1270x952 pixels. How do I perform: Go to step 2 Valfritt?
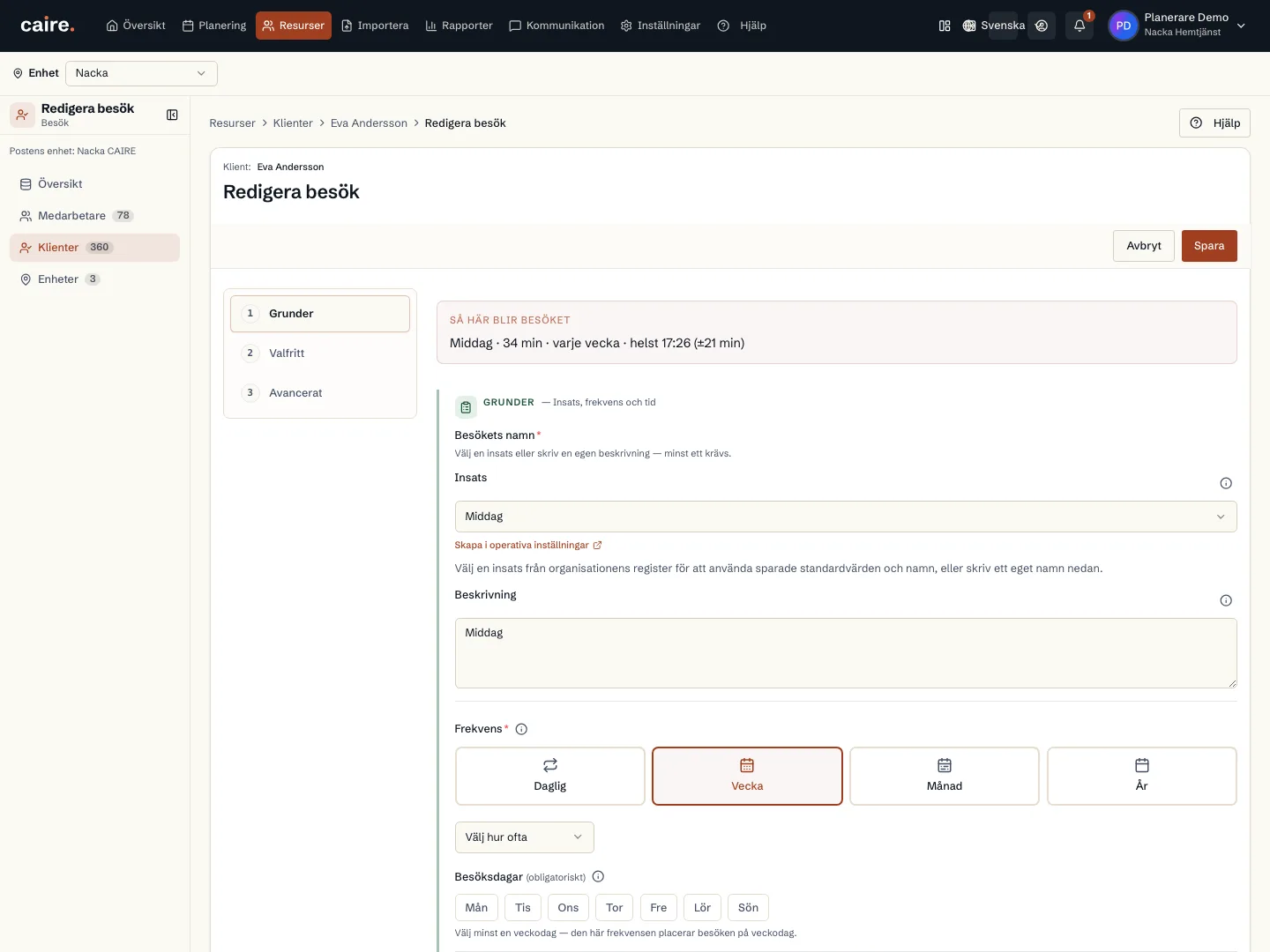pyautogui.click(x=320, y=353)
